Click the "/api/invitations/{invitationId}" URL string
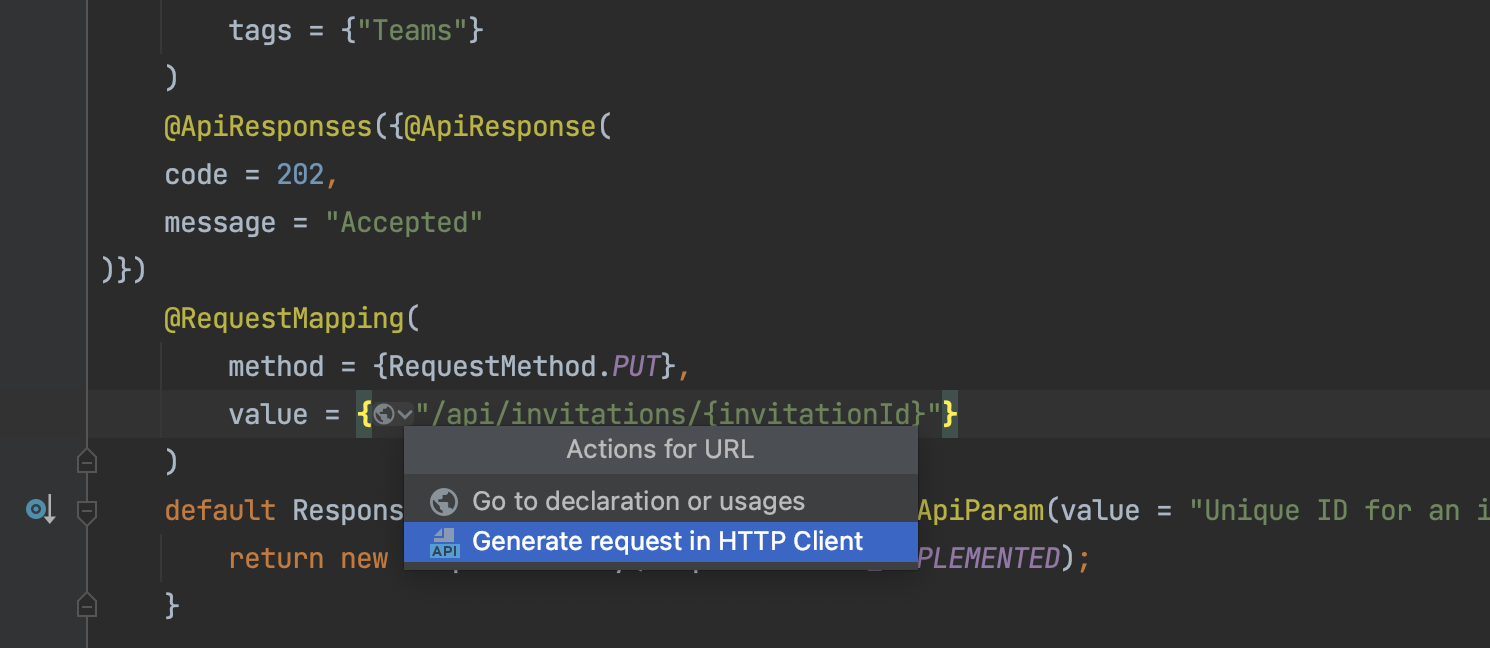Image resolution: width=1490 pixels, height=648 pixels. click(x=679, y=414)
